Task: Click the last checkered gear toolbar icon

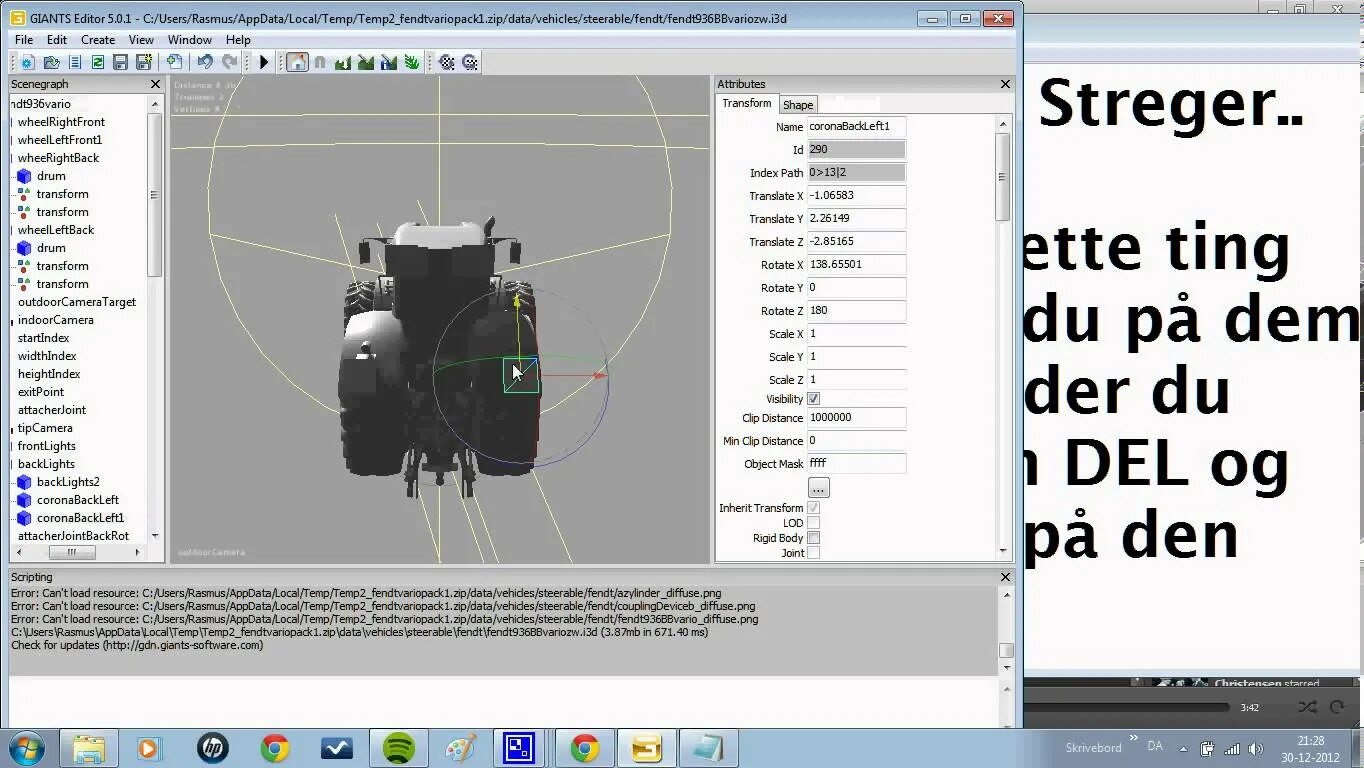Action: point(470,62)
